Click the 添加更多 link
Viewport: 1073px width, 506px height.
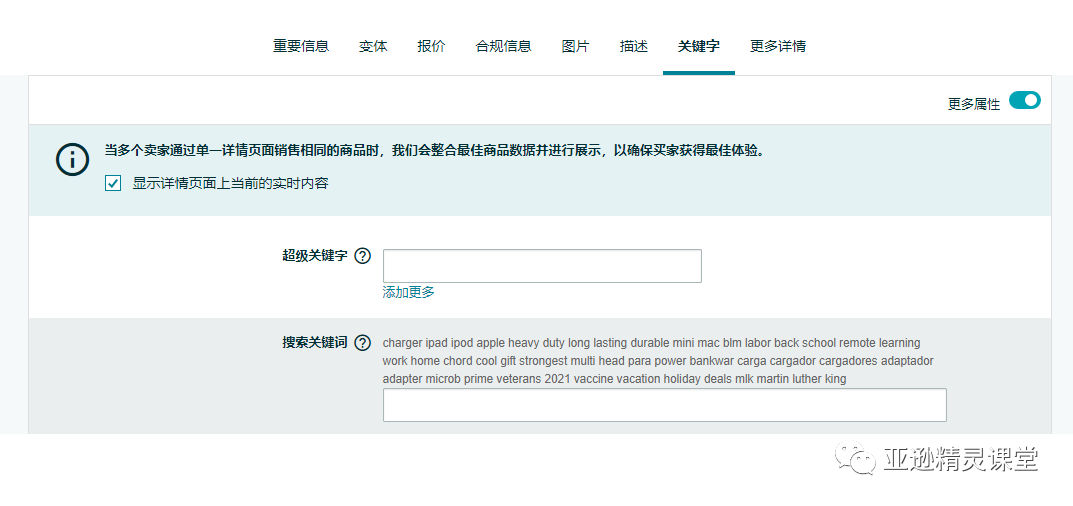point(409,292)
